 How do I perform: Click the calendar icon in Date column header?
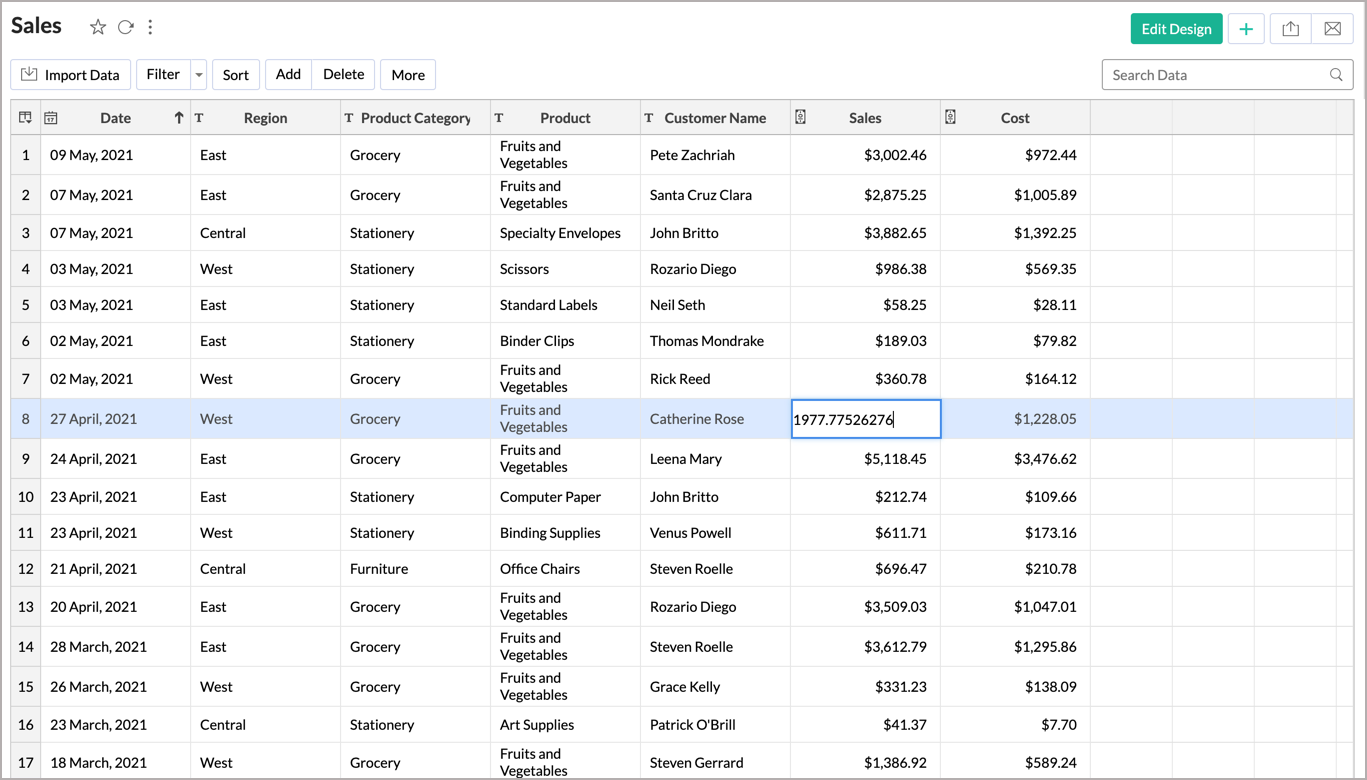click(x=50, y=117)
